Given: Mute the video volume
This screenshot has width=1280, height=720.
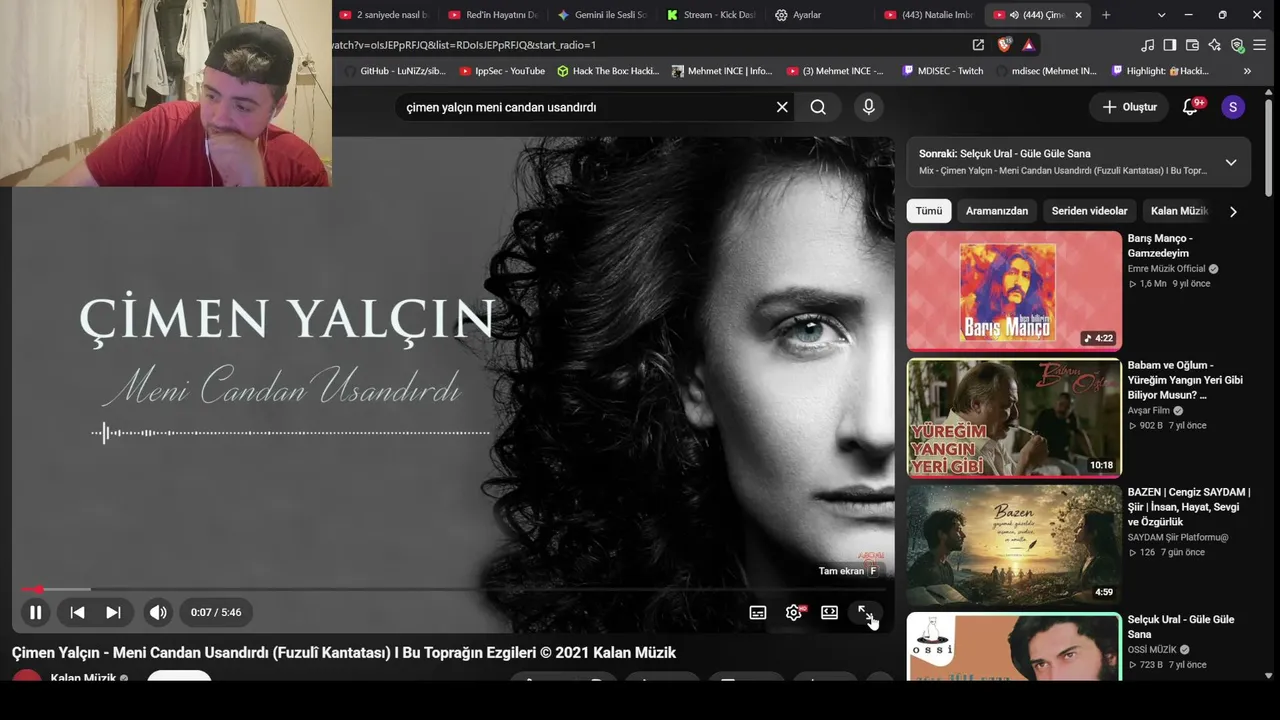Looking at the screenshot, I should pos(158,612).
